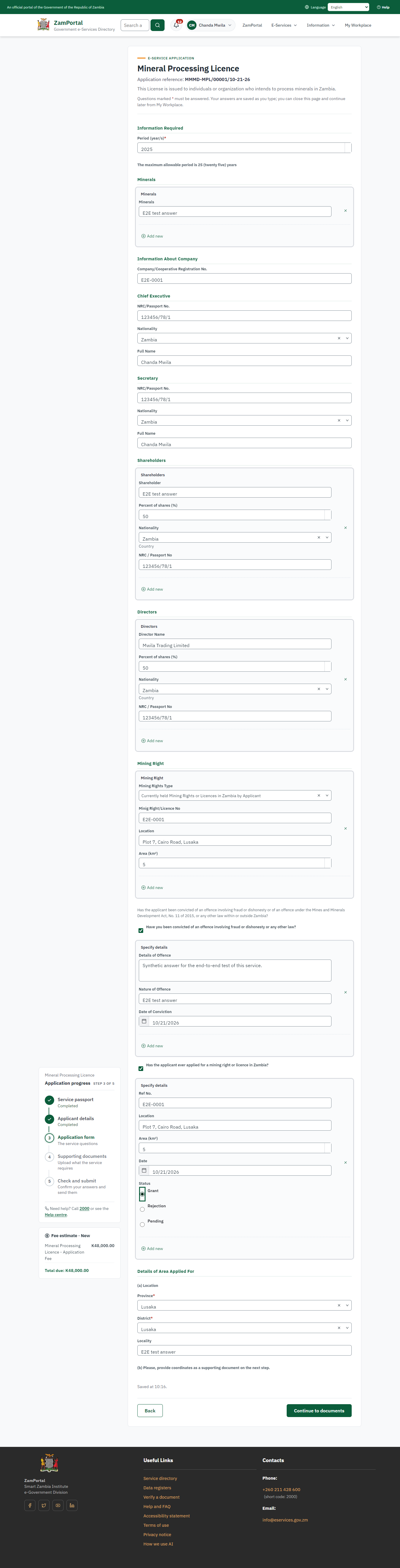Add a new Minerals entry
The image size is (400, 1568).
(x=153, y=236)
